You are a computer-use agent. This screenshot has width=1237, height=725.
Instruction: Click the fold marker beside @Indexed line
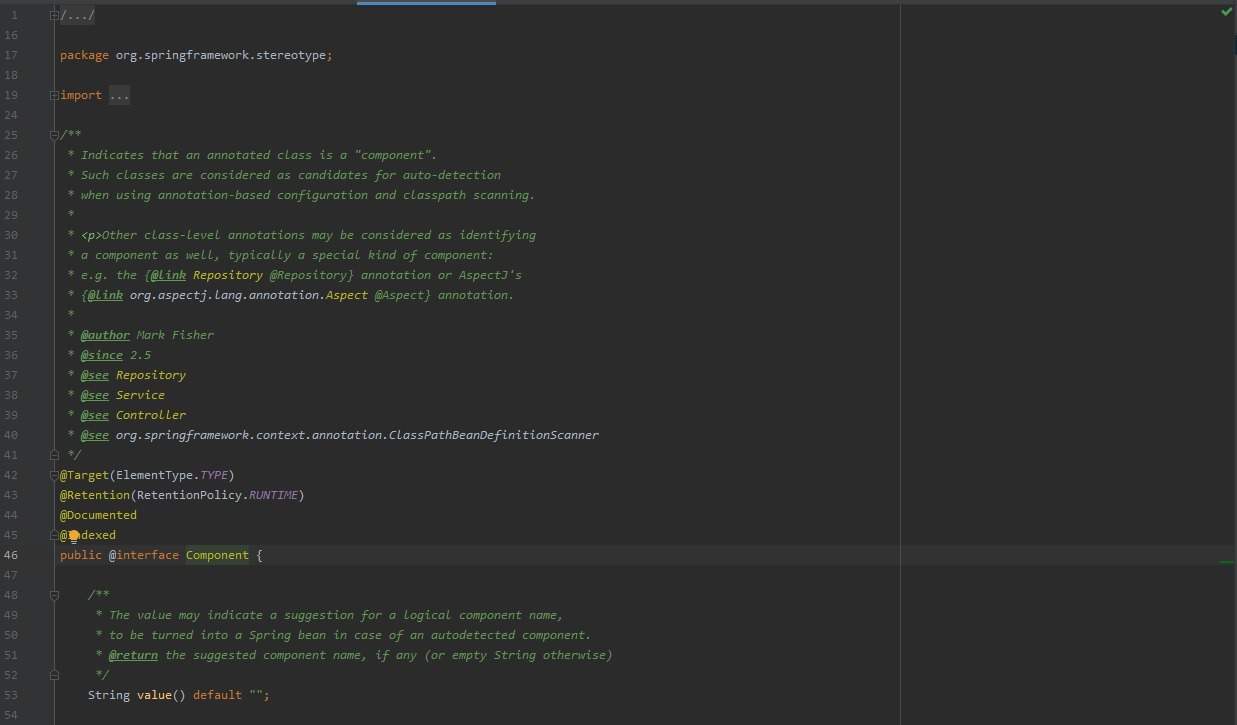coord(53,535)
